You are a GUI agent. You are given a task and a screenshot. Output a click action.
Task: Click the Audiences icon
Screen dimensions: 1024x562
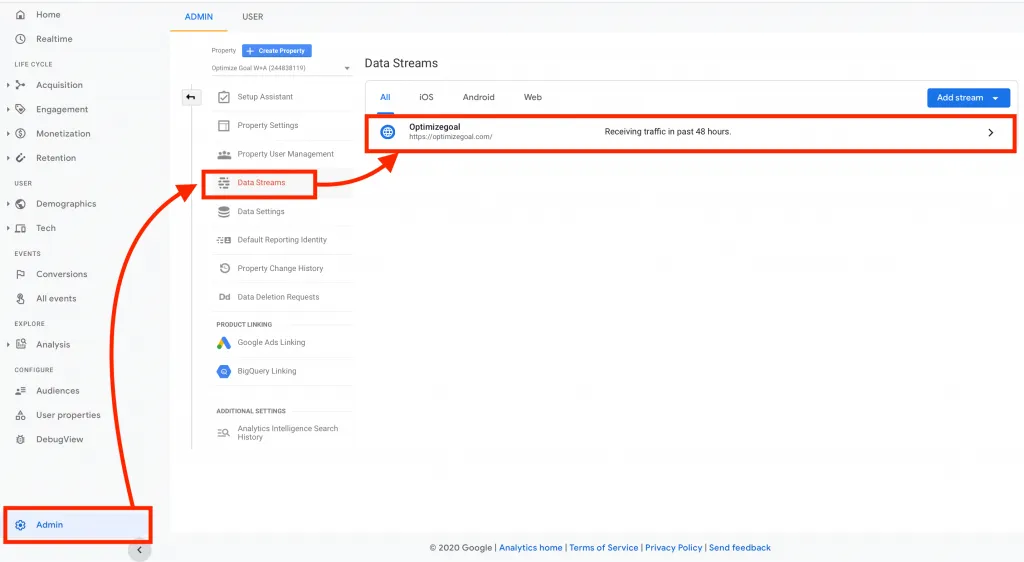coord(20,390)
